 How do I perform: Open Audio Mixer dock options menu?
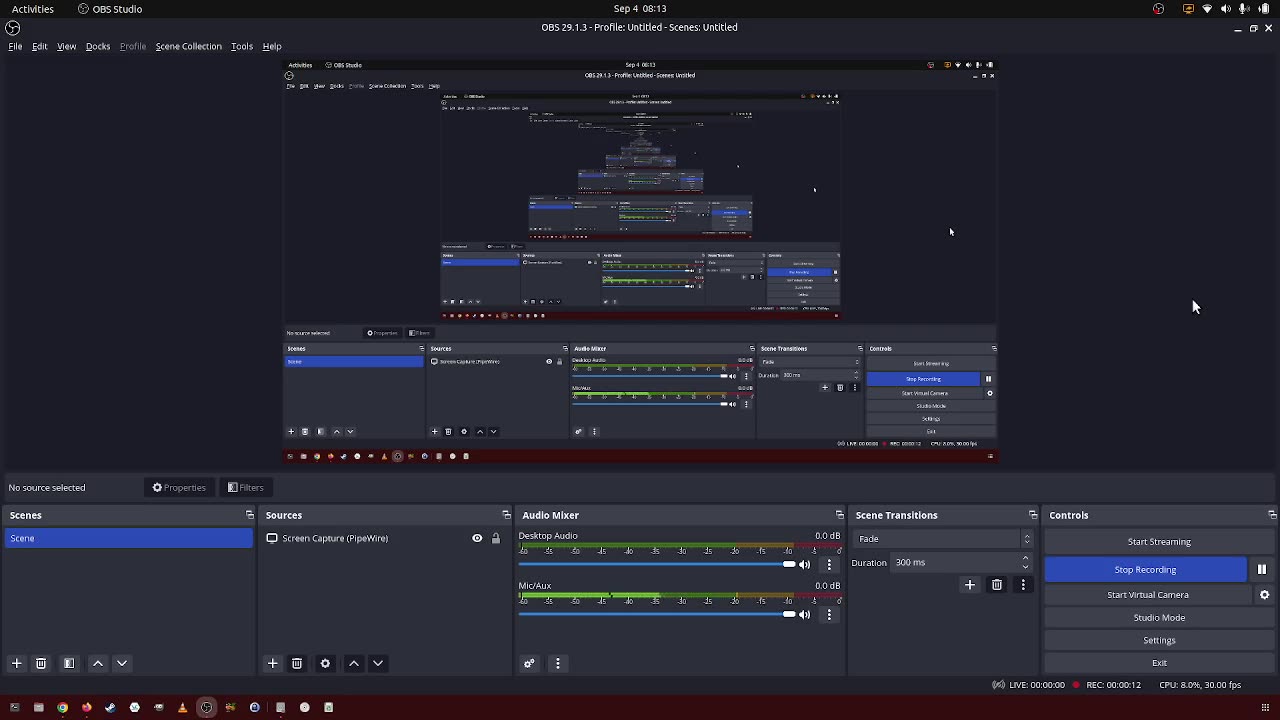tap(558, 663)
